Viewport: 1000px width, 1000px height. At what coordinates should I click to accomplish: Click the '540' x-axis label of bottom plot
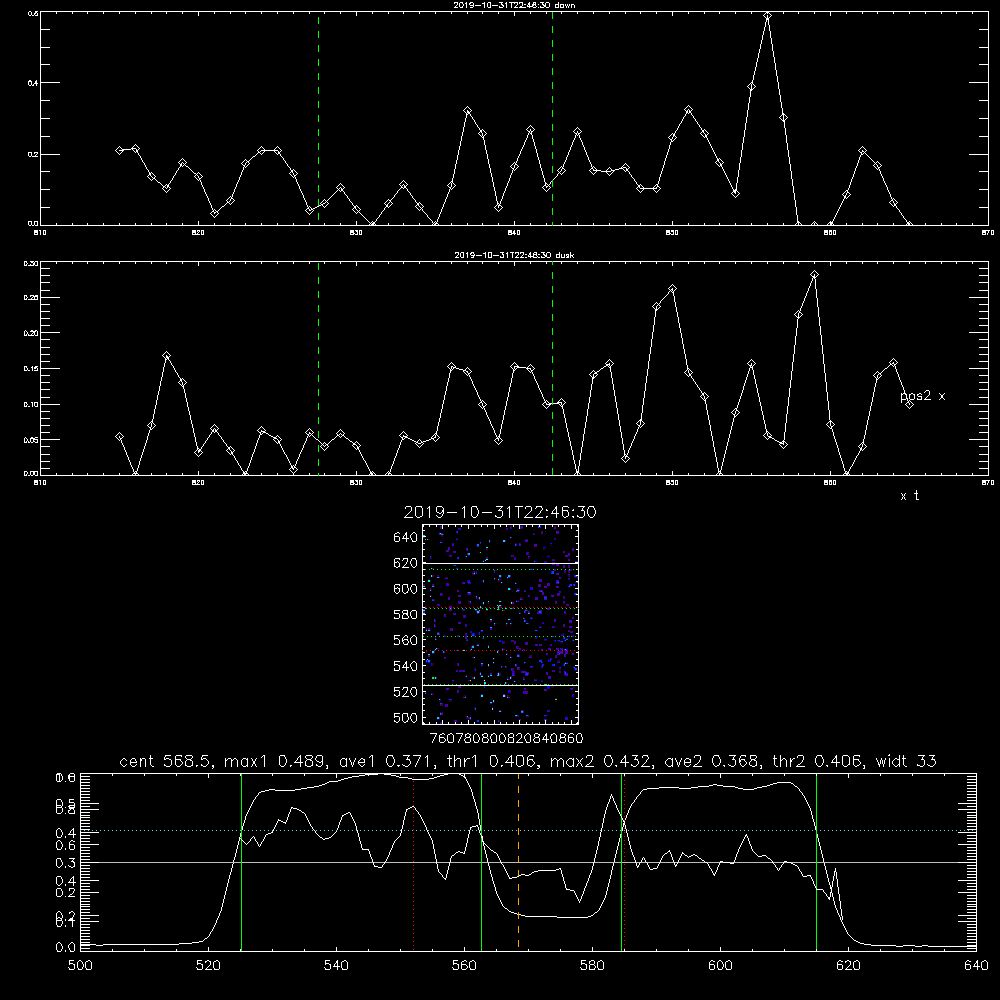[336, 966]
